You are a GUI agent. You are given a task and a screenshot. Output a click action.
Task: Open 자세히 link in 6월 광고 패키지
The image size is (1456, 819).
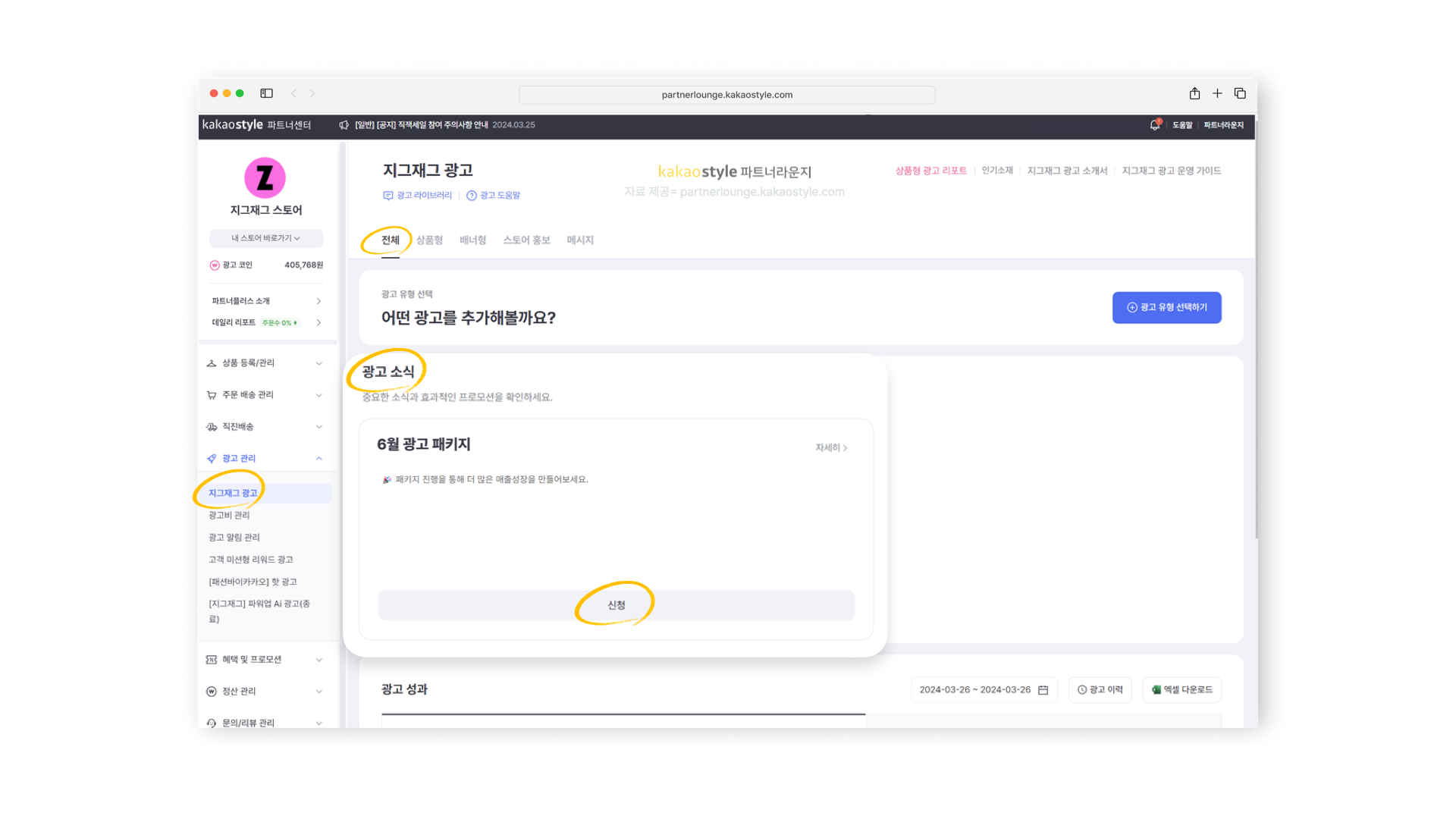831,448
